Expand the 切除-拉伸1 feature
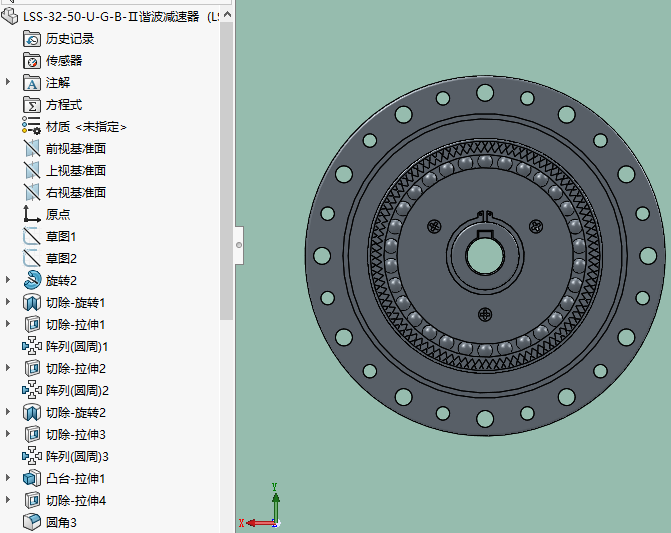671x533 pixels. click(8, 323)
